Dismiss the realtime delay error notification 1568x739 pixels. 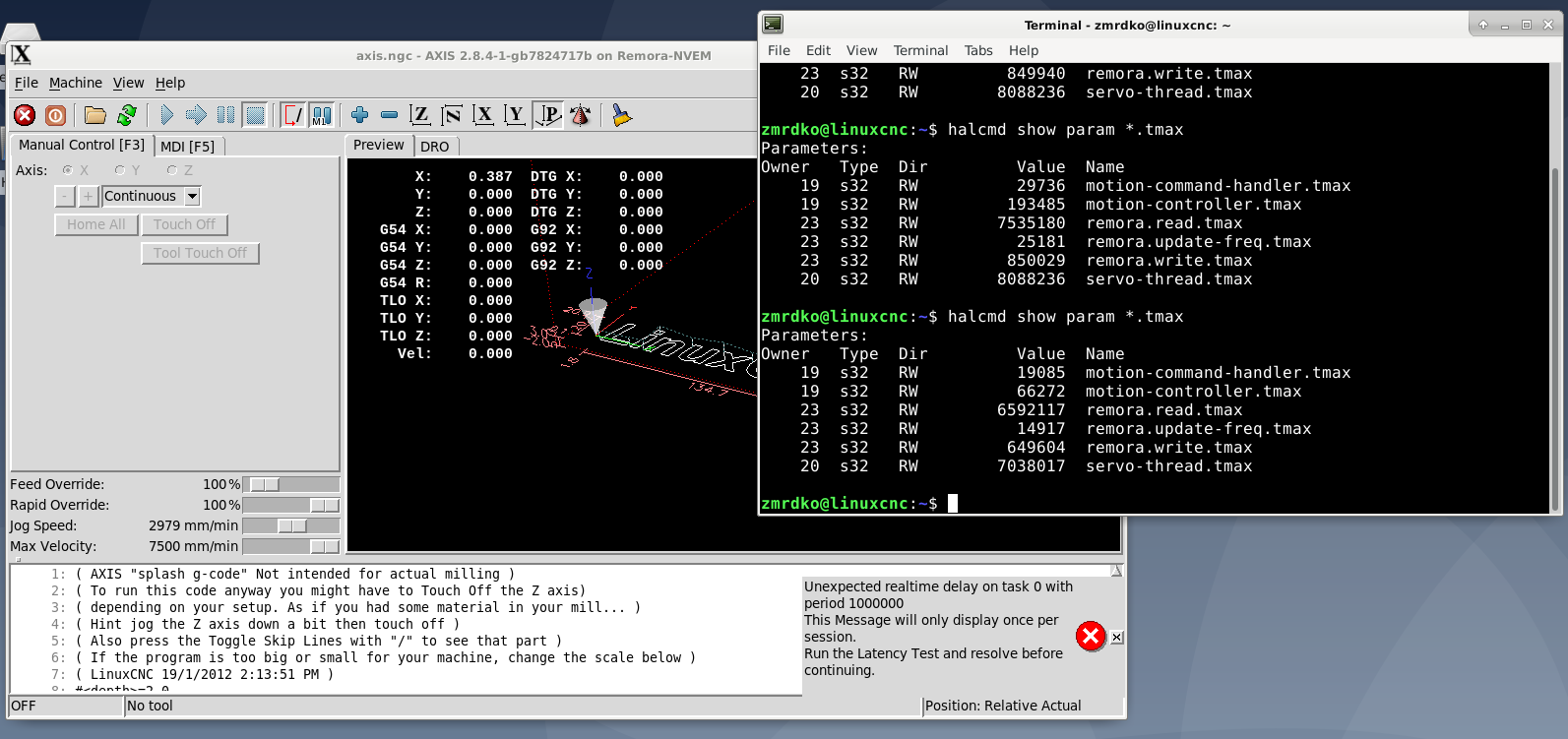1091,637
